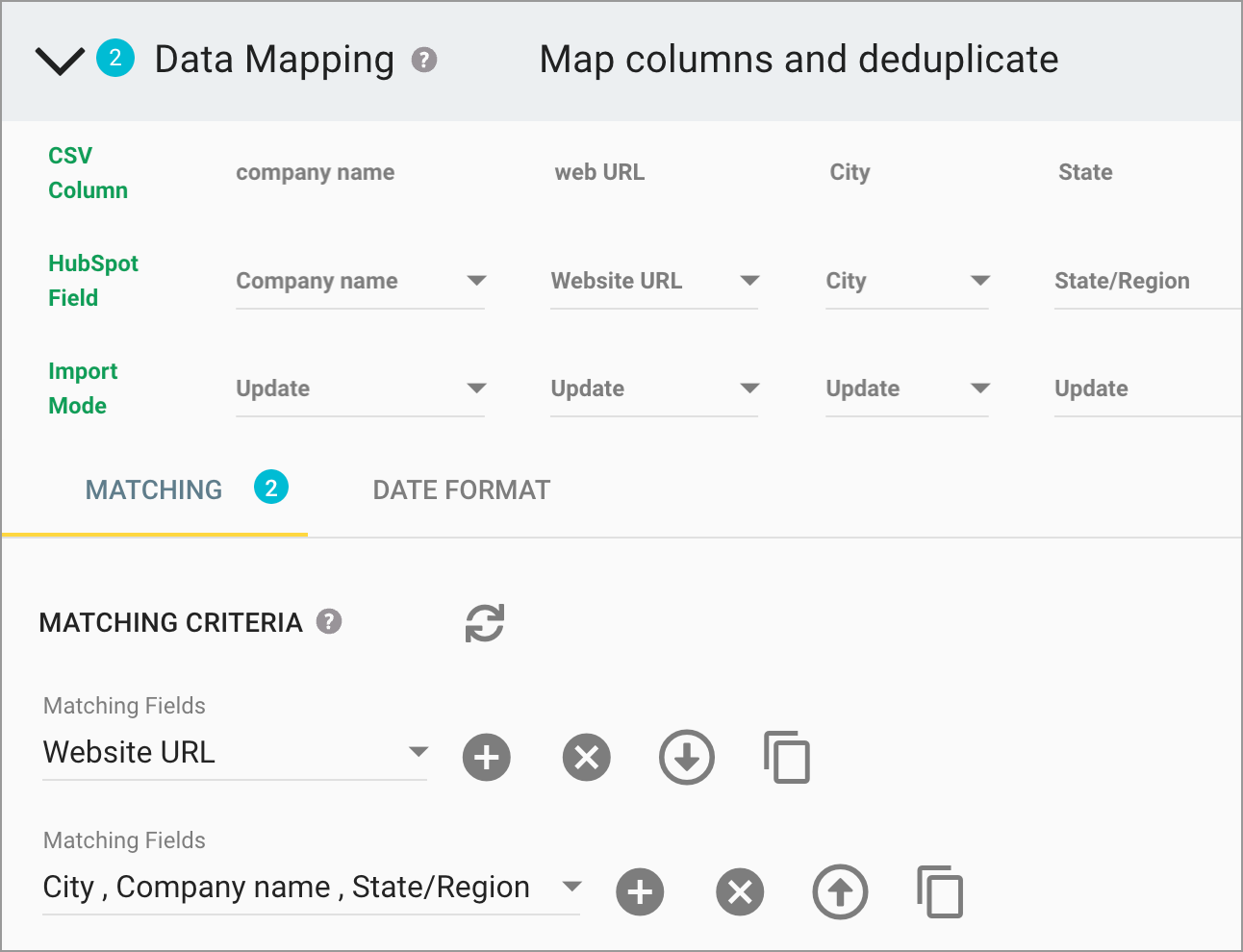Open the Import Mode dropdown under company name
Viewport: 1243px width, 952px height.
click(x=360, y=388)
